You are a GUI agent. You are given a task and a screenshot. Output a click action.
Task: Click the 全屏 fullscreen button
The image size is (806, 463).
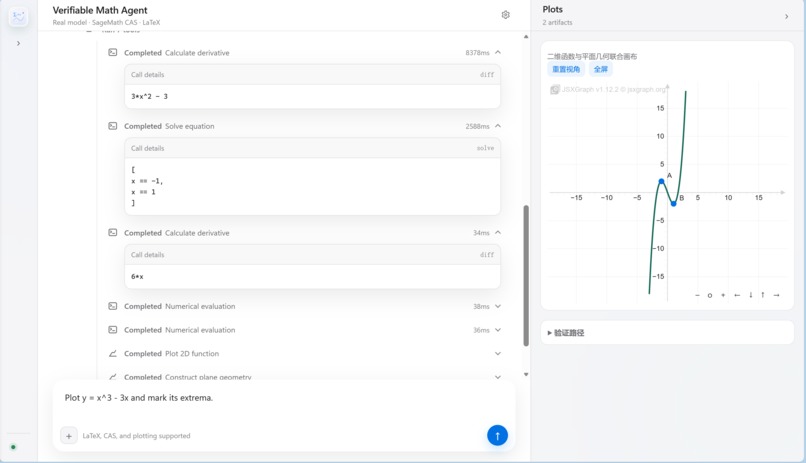click(600, 69)
